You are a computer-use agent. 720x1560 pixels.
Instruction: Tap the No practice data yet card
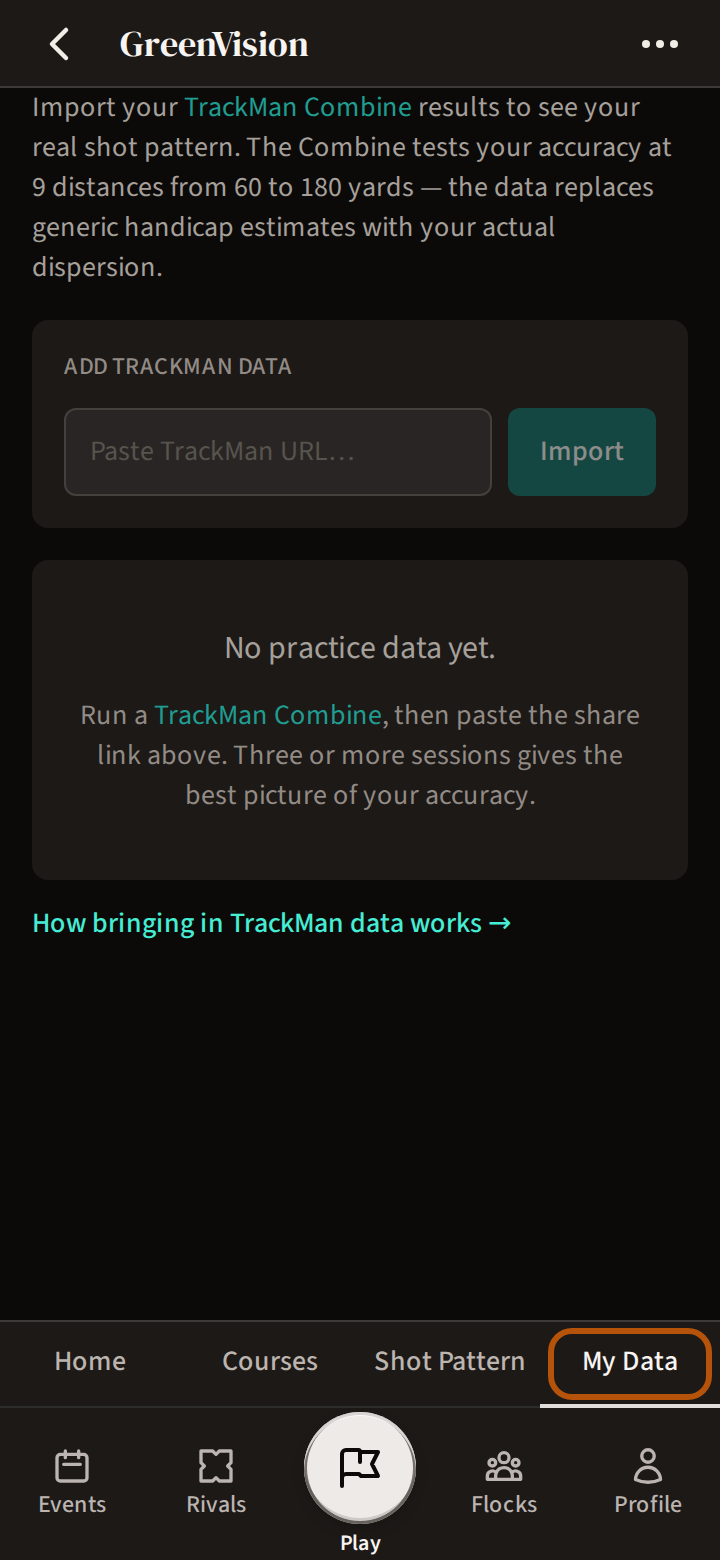(x=360, y=720)
